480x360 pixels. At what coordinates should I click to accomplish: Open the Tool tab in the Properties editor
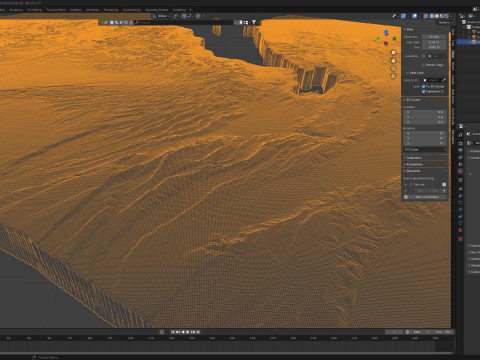click(x=460, y=135)
